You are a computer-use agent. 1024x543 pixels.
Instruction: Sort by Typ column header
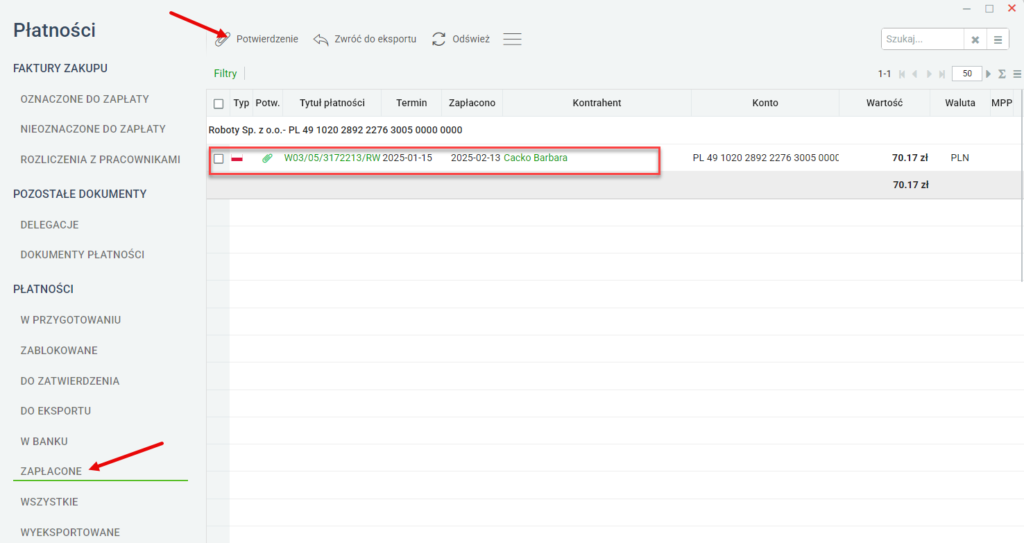coord(241,103)
